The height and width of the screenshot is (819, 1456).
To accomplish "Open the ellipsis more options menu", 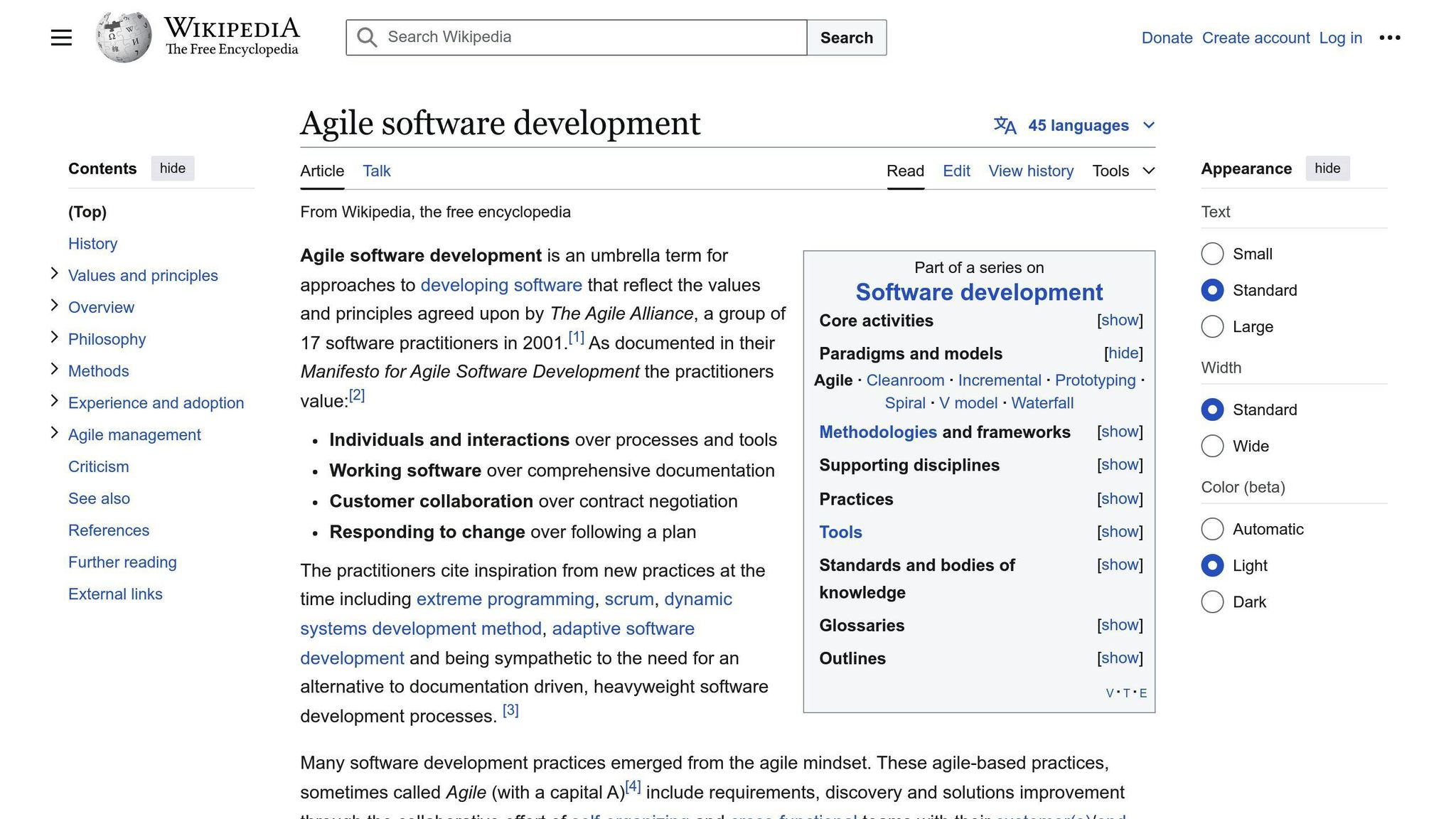I will [x=1389, y=37].
